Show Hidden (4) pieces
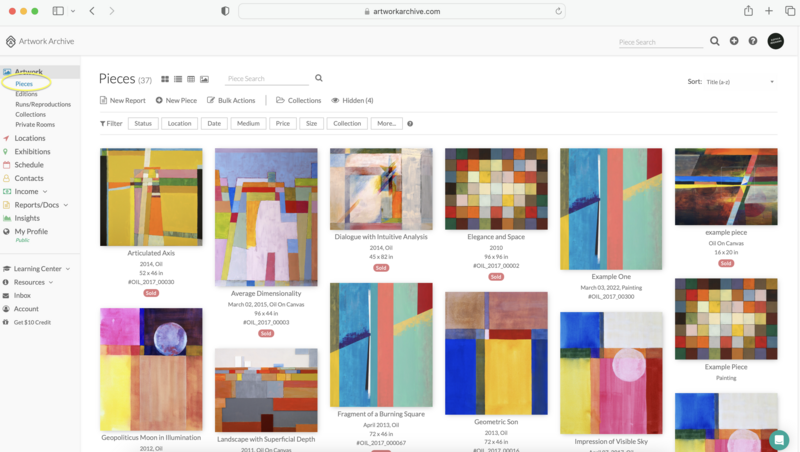800x452 pixels. point(353,101)
